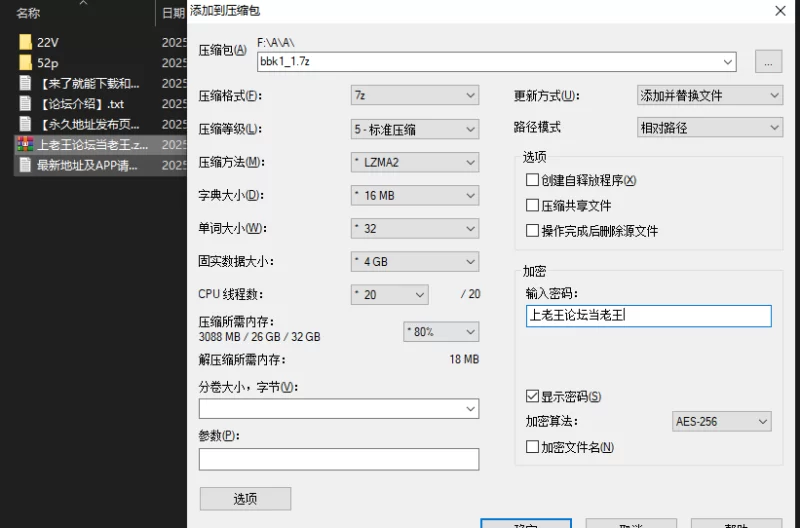Click the 52p folder icon
Screen dimensions: 800x528
(25, 63)
